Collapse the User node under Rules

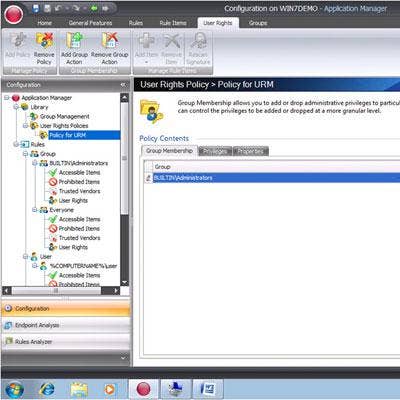pyautogui.click(x=25, y=256)
